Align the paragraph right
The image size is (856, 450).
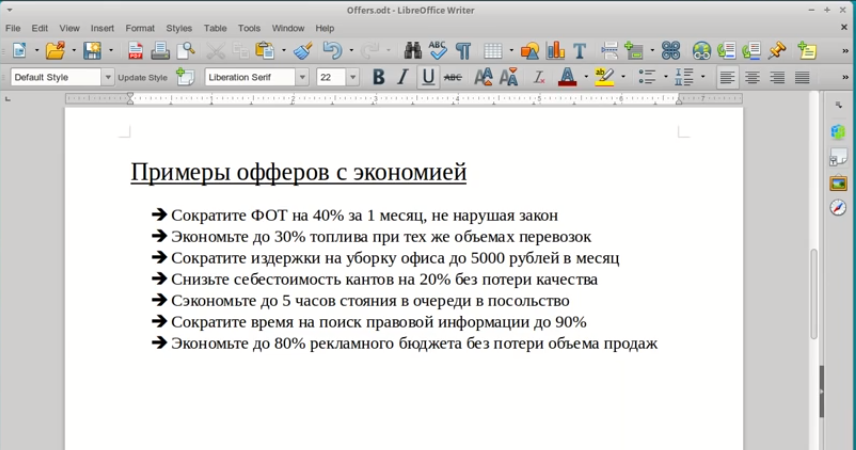point(777,77)
